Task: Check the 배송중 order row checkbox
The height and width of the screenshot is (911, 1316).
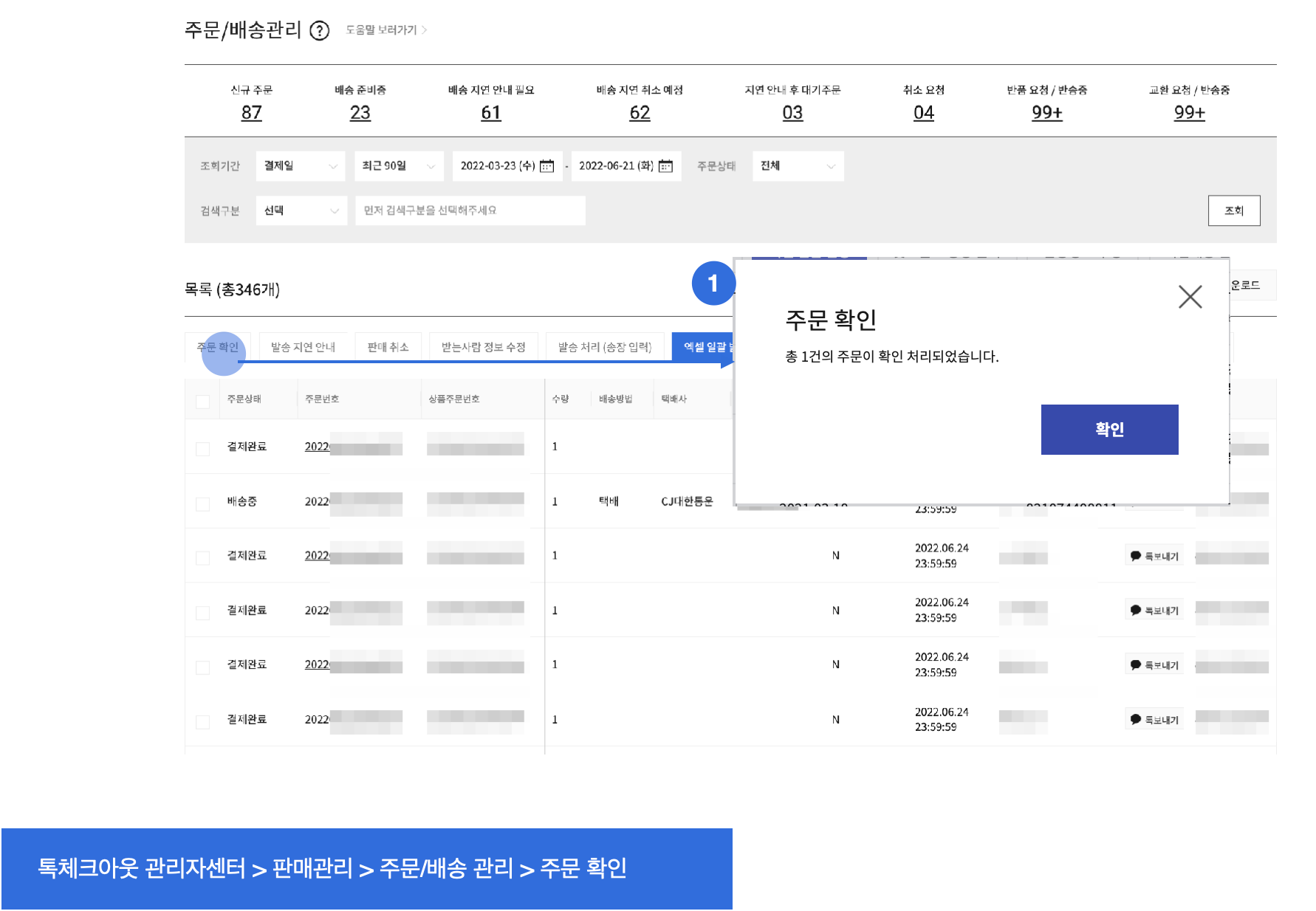Action: (x=202, y=503)
